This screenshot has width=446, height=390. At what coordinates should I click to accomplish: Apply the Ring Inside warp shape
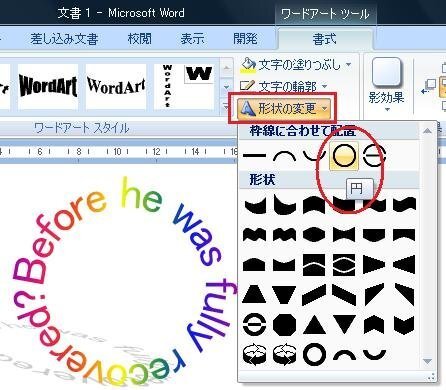pyautogui.click(x=254, y=354)
